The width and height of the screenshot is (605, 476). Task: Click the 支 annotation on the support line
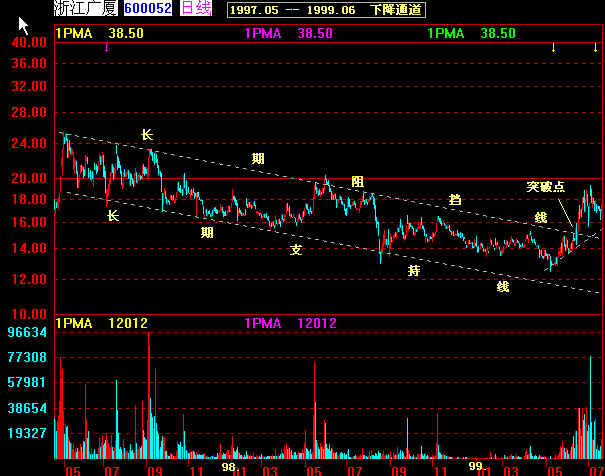click(x=296, y=250)
